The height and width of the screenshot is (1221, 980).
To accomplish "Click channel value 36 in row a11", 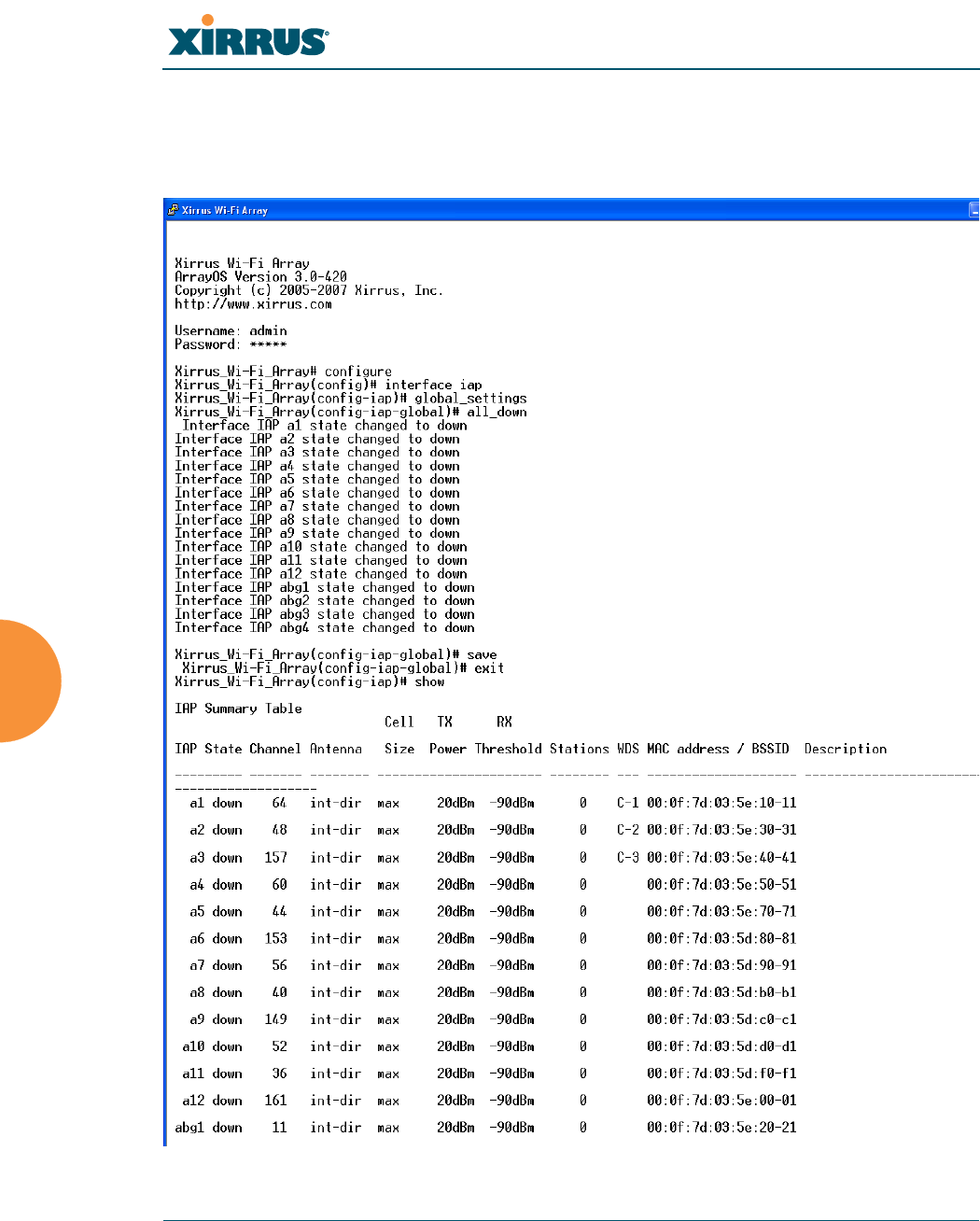I will pyautogui.click(x=279, y=1074).
